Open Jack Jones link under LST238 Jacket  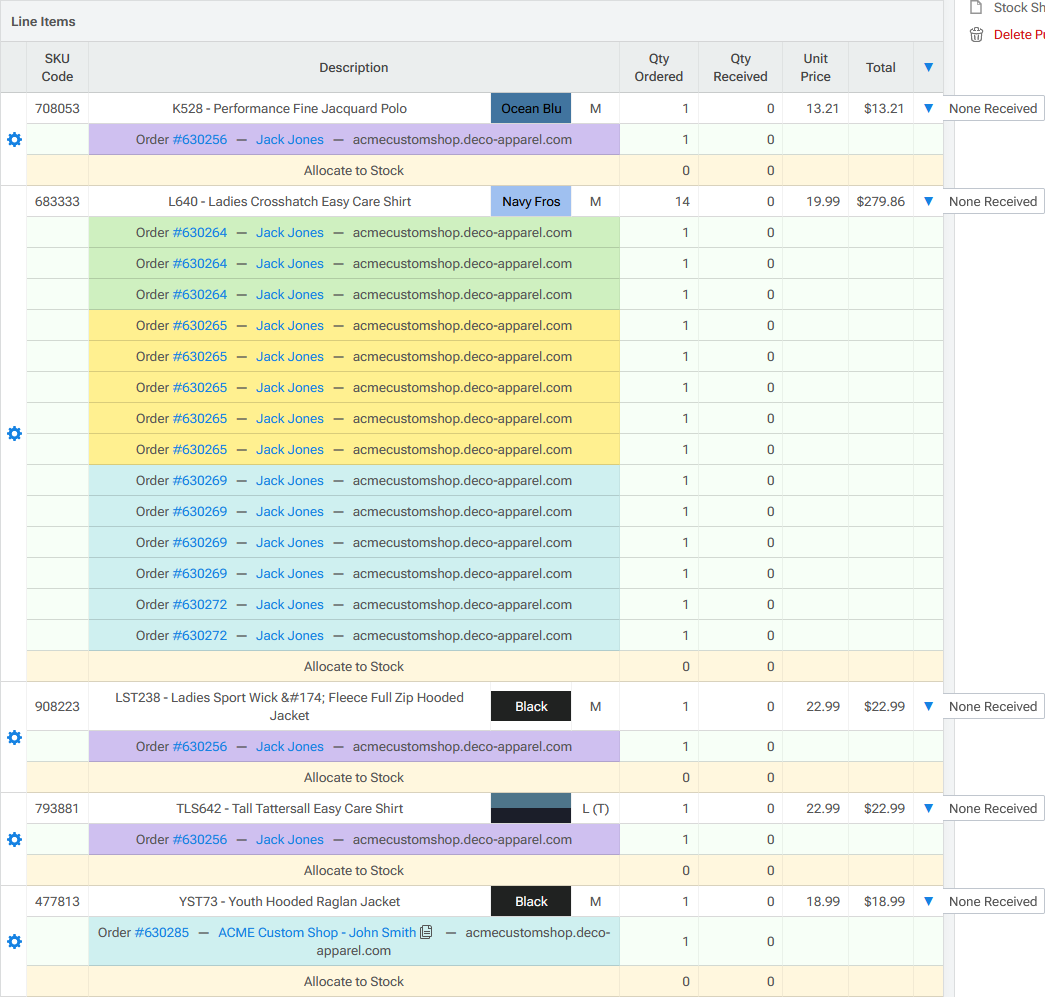pyautogui.click(x=290, y=746)
